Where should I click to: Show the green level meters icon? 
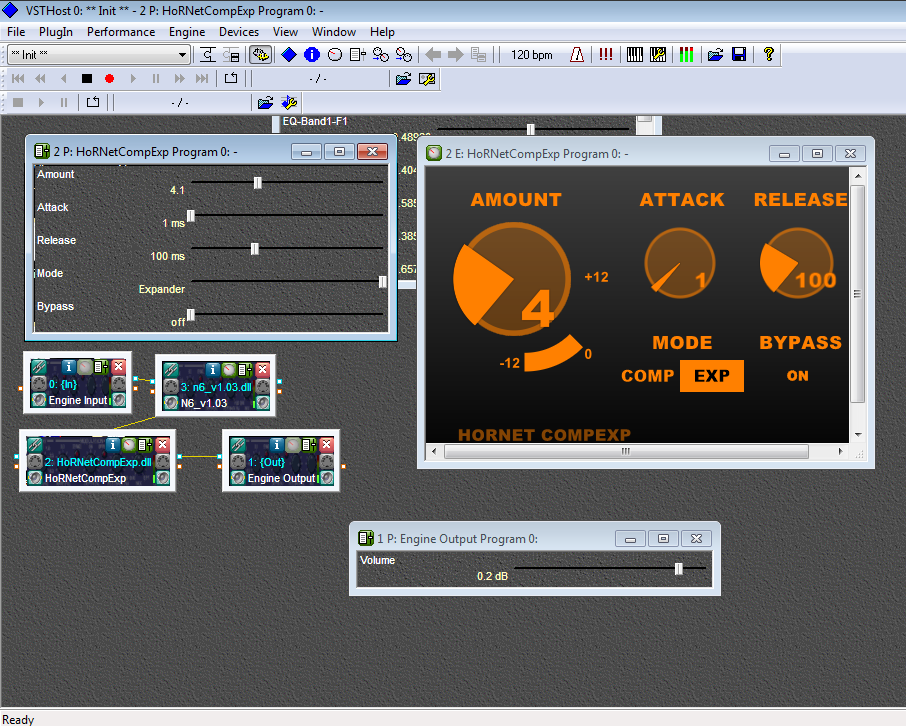point(686,55)
